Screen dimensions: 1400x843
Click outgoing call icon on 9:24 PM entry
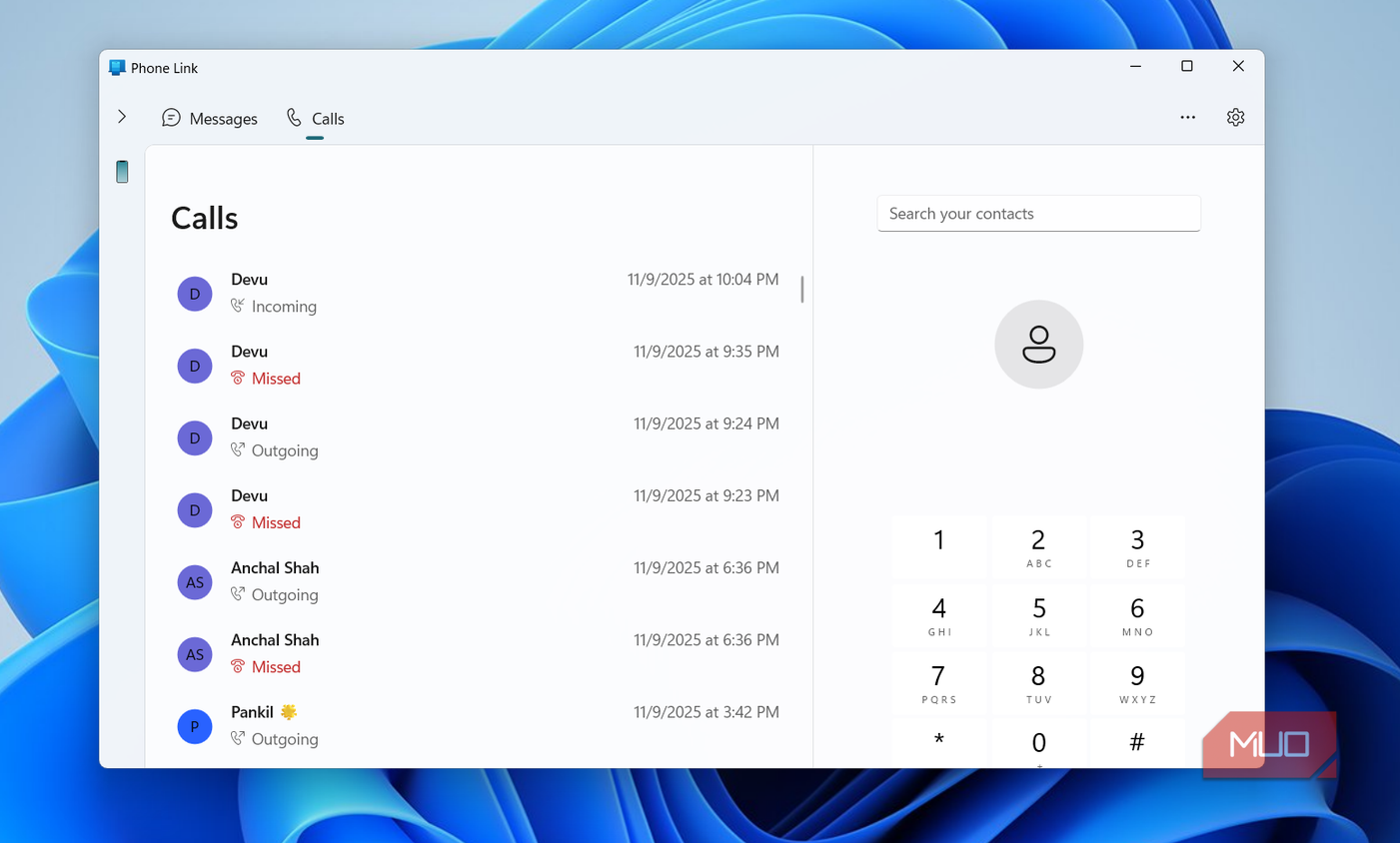click(x=238, y=449)
